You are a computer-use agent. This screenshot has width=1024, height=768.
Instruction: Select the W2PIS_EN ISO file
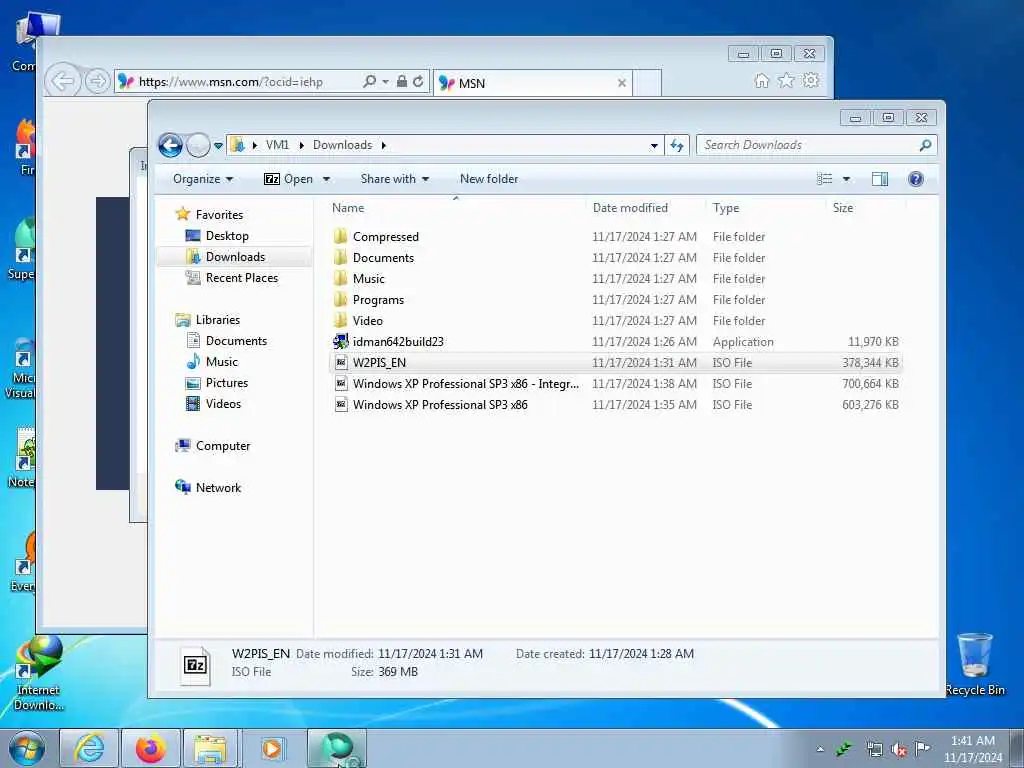616,362
